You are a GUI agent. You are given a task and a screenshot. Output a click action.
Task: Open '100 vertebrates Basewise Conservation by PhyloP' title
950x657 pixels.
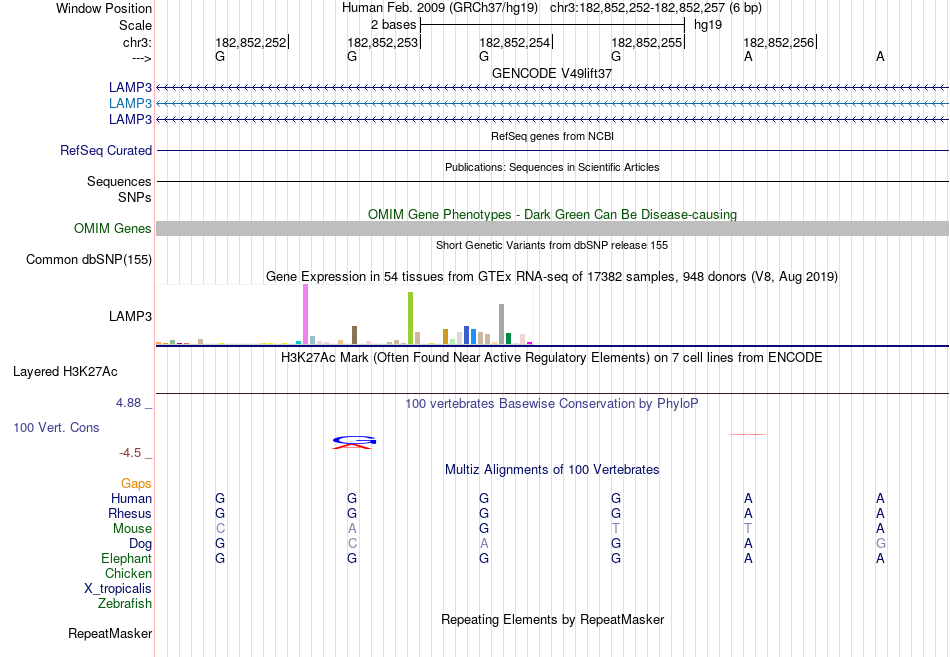point(552,404)
